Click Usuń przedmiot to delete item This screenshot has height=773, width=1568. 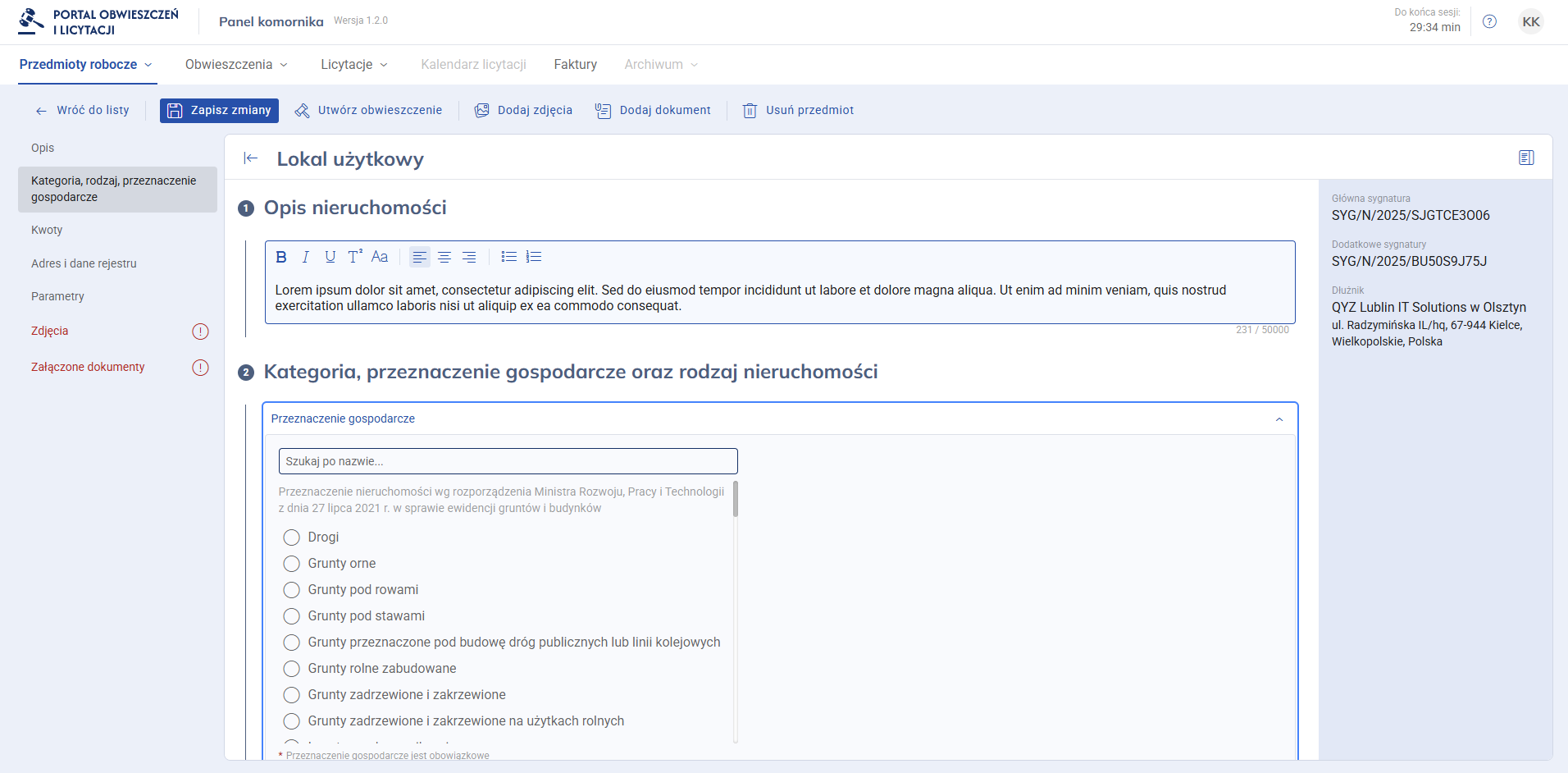tap(799, 111)
